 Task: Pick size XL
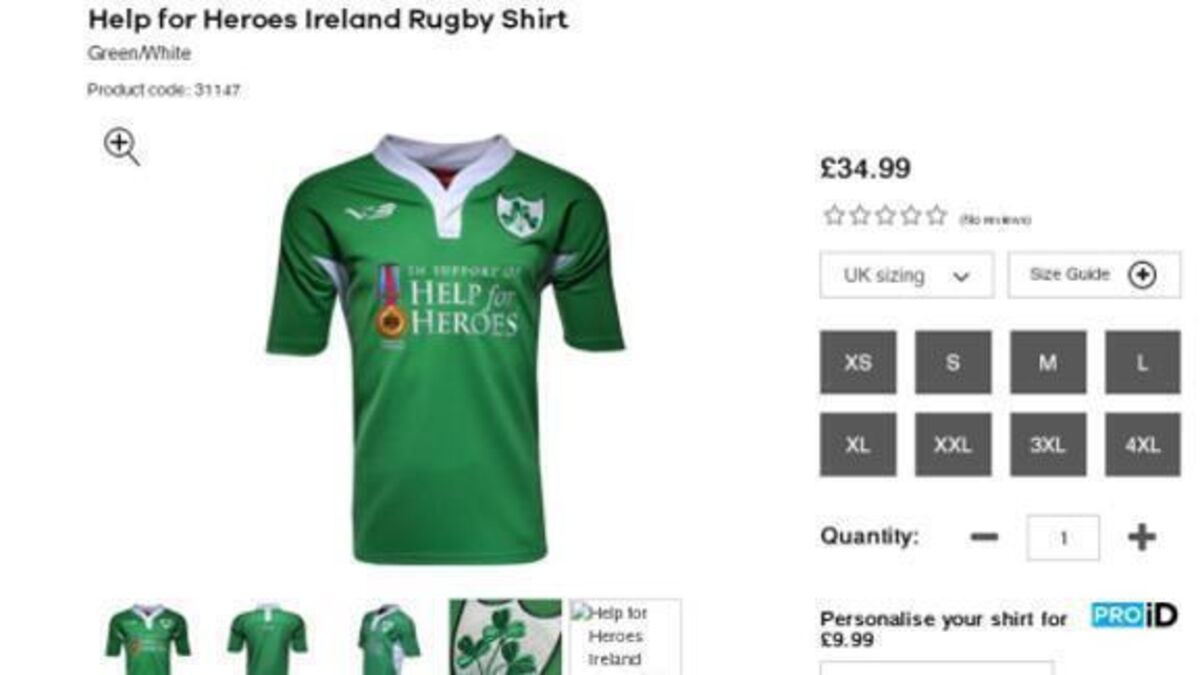[x=858, y=445]
